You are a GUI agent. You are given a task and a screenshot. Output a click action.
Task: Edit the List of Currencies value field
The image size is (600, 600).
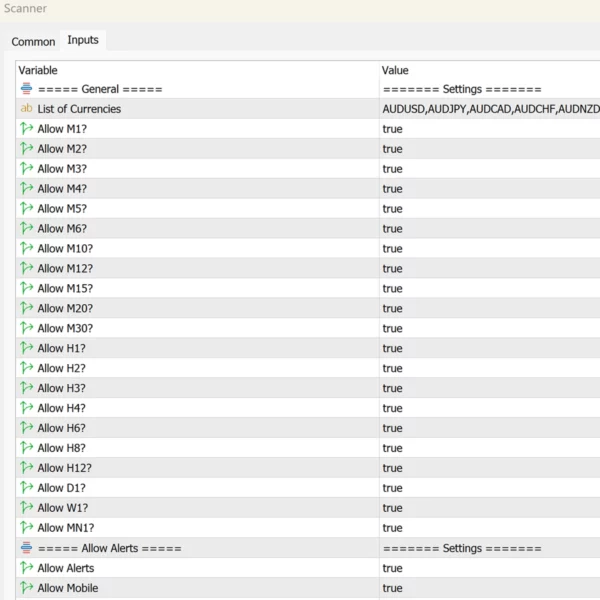(490, 109)
